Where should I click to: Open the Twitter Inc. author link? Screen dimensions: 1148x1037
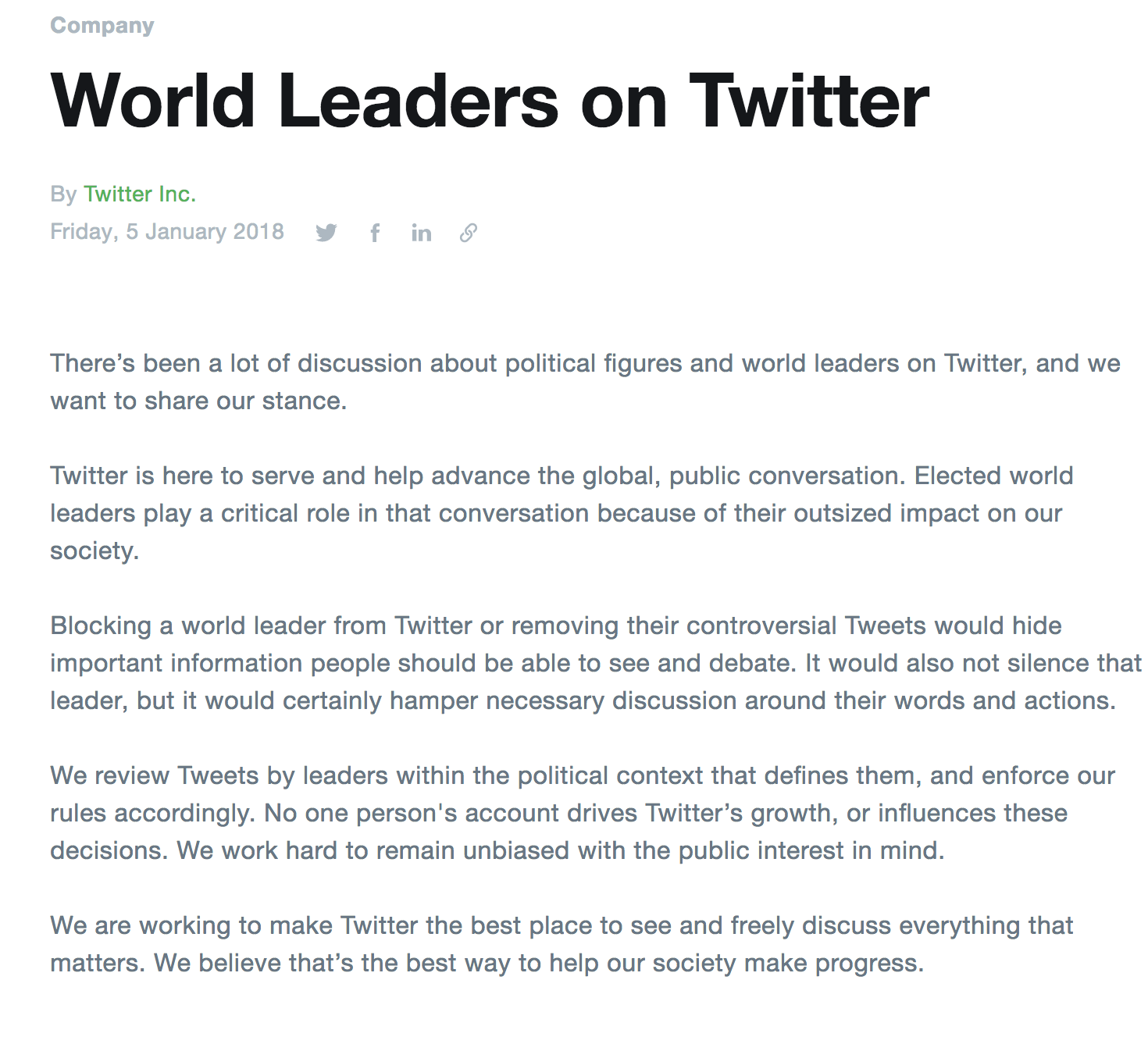click(140, 194)
